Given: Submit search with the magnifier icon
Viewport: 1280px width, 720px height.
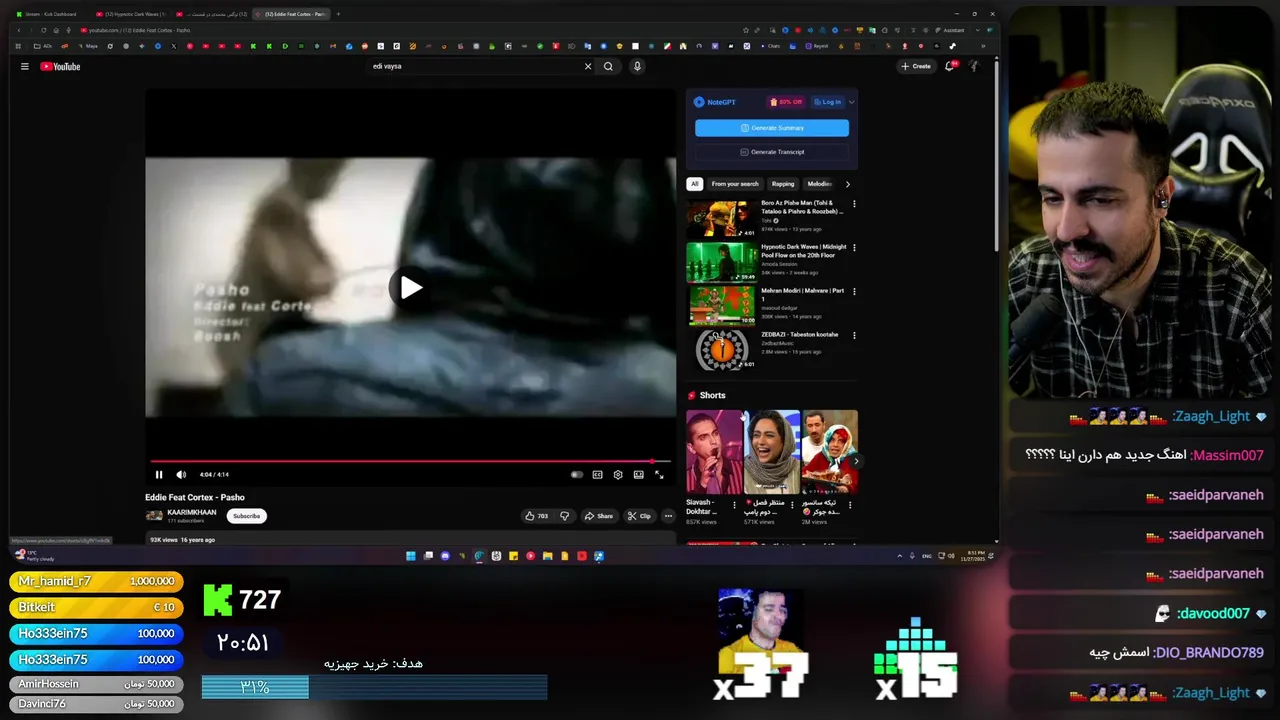Looking at the screenshot, I should coord(608,66).
